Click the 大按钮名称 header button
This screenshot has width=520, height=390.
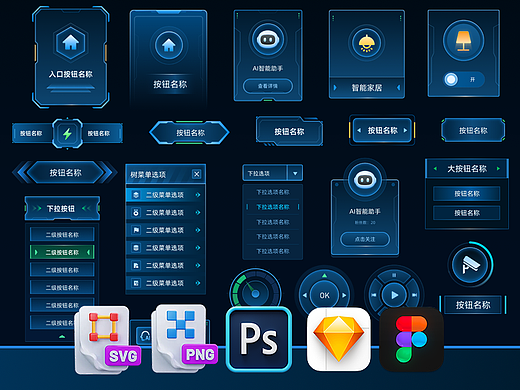pos(467,169)
